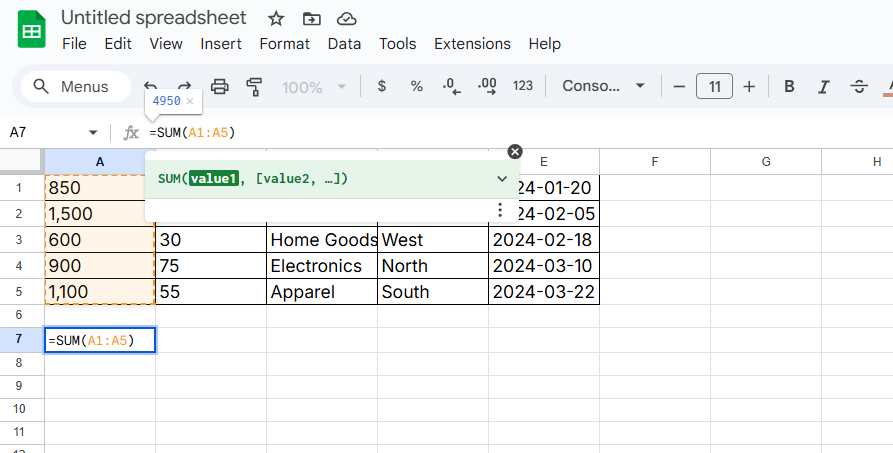Open the Extensions menu
The image size is (893, 453).
pos(472,44)
